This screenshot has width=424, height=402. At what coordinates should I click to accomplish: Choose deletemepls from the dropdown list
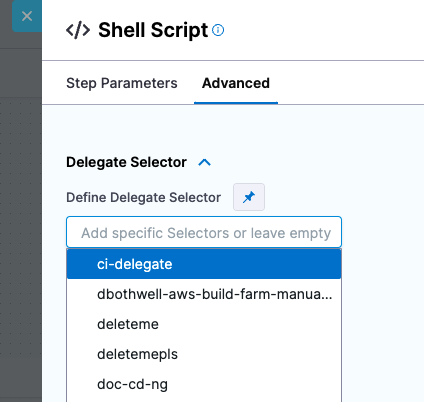pos(204,354)
